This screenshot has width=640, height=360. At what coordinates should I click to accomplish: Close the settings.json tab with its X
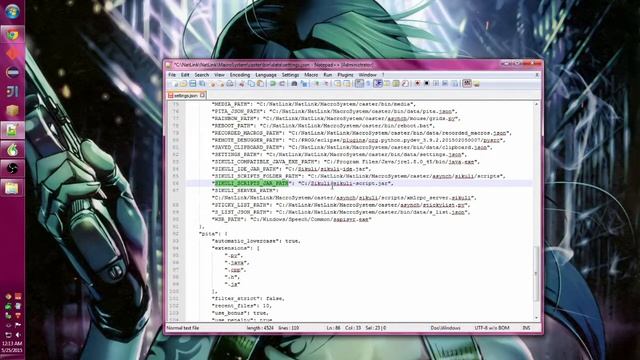point(202,95)
